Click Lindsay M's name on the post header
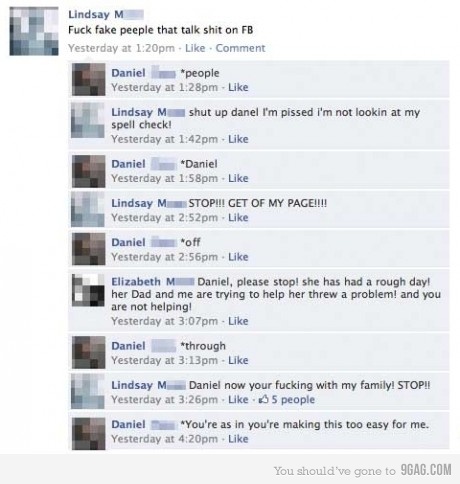The width and height of the screenshot is (460, 484). click(x=106, y=14)
